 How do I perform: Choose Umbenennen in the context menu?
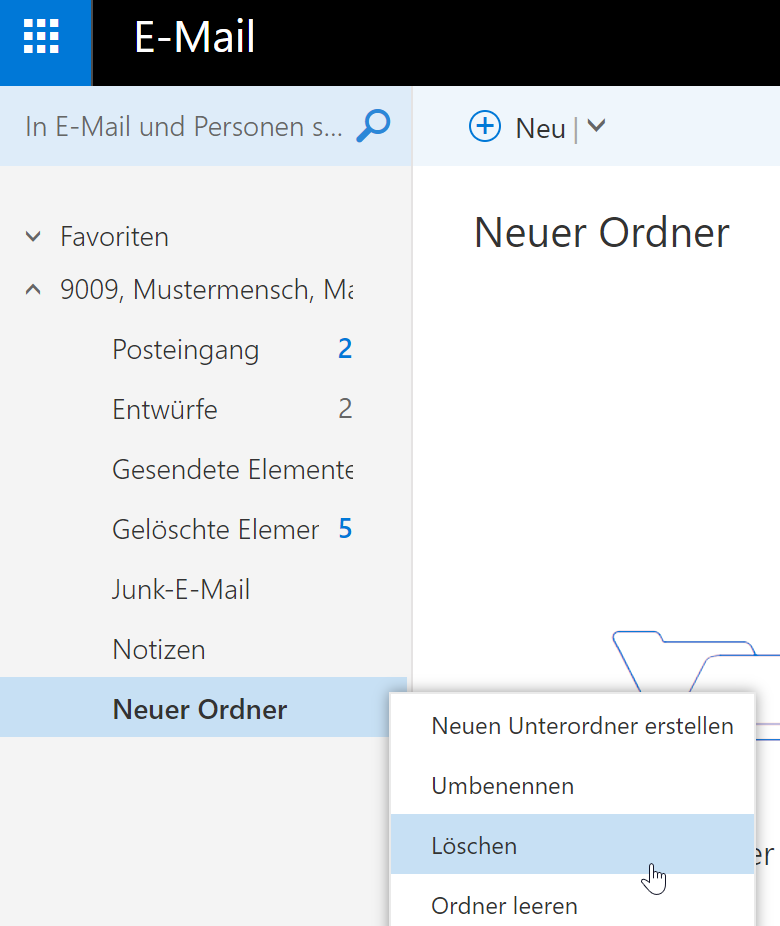tap(572, 785)
